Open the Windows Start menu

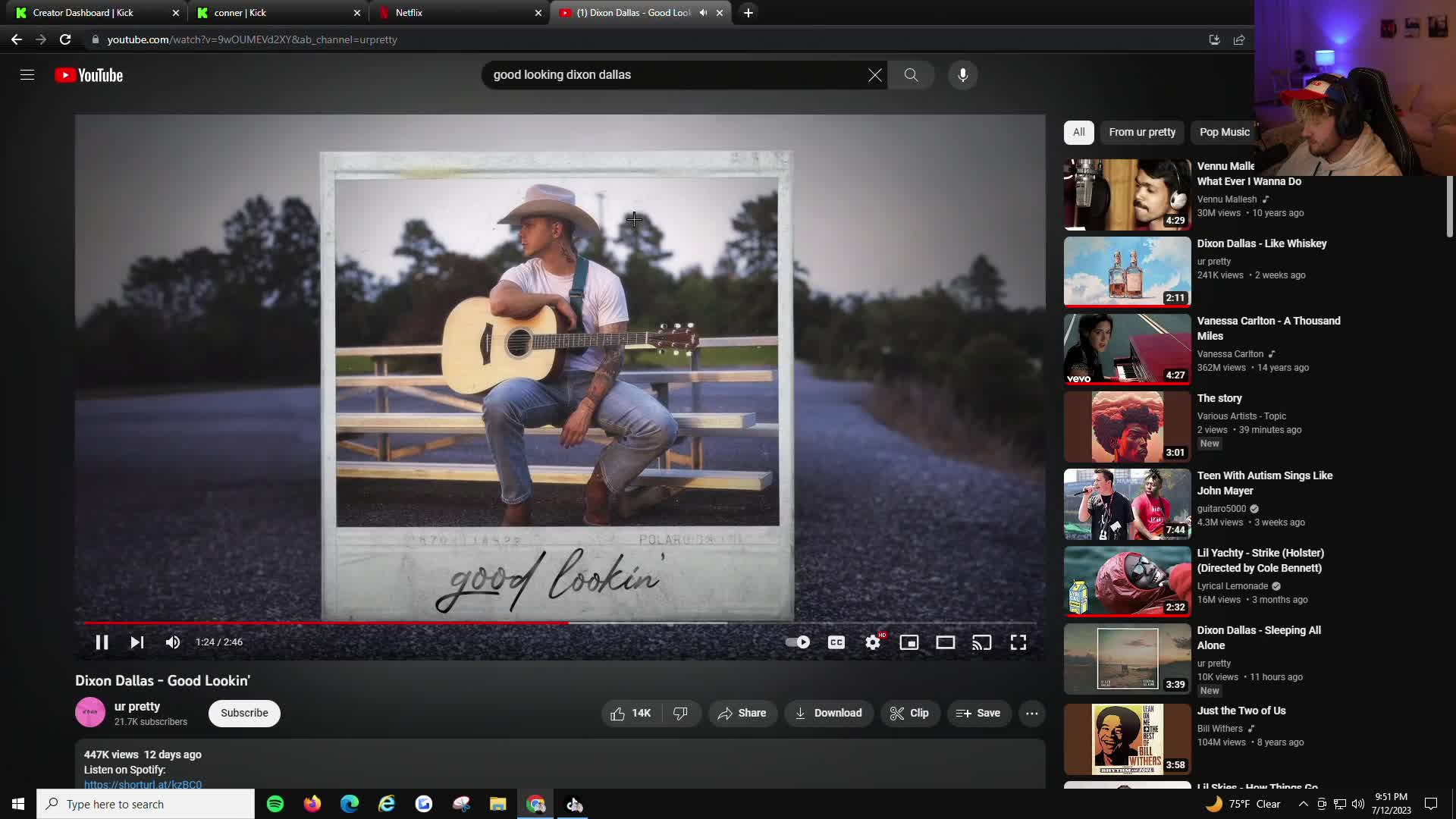(18, 804)
